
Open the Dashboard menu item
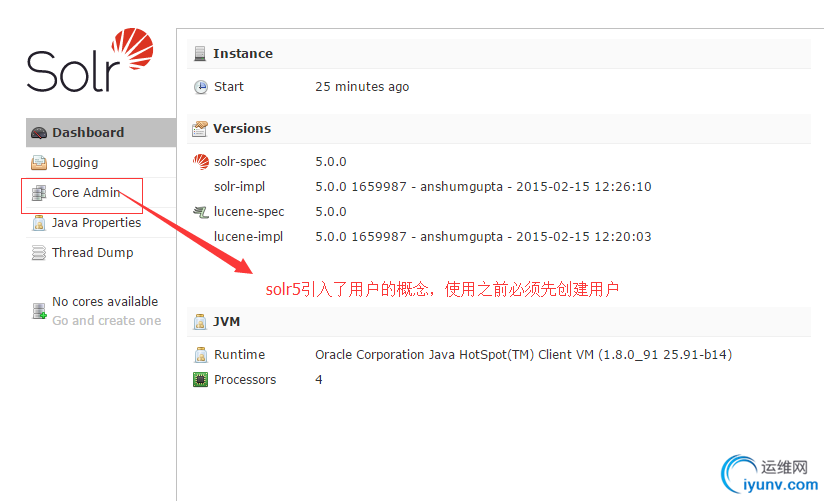101,132
